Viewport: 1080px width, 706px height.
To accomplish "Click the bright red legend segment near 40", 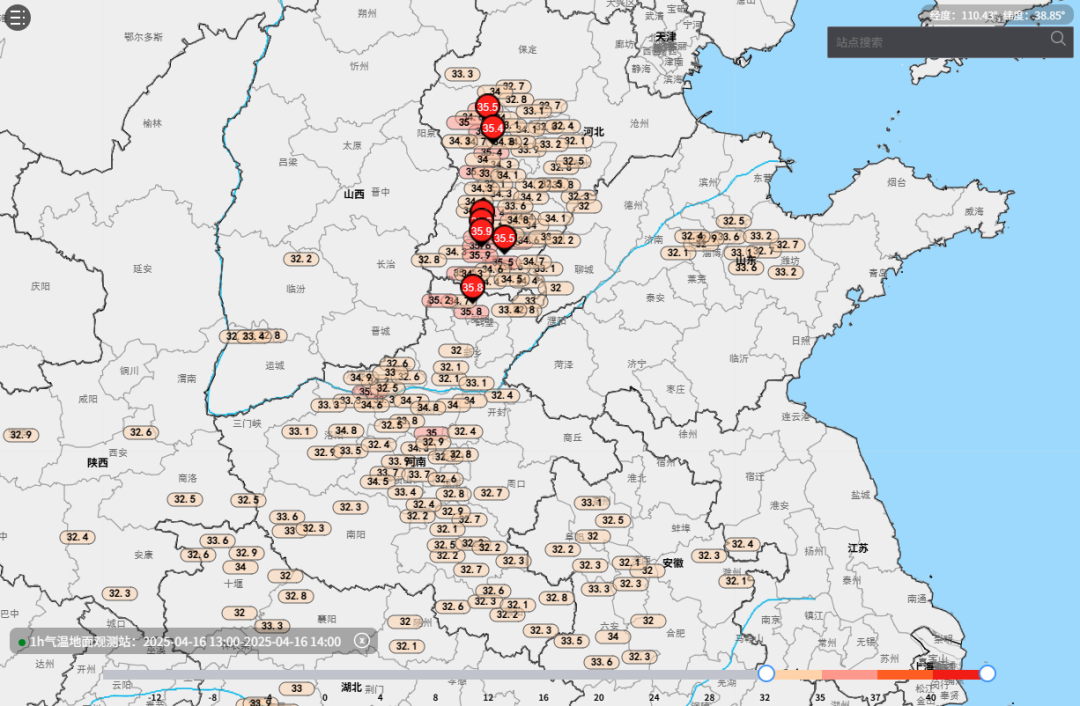I will point(955,675).
